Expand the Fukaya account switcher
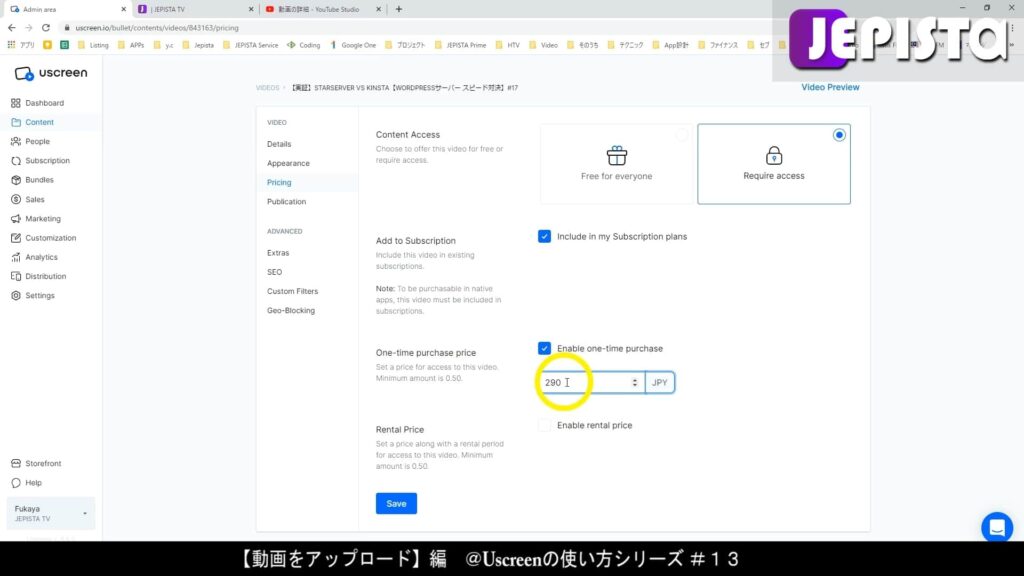 click(50, 513)
